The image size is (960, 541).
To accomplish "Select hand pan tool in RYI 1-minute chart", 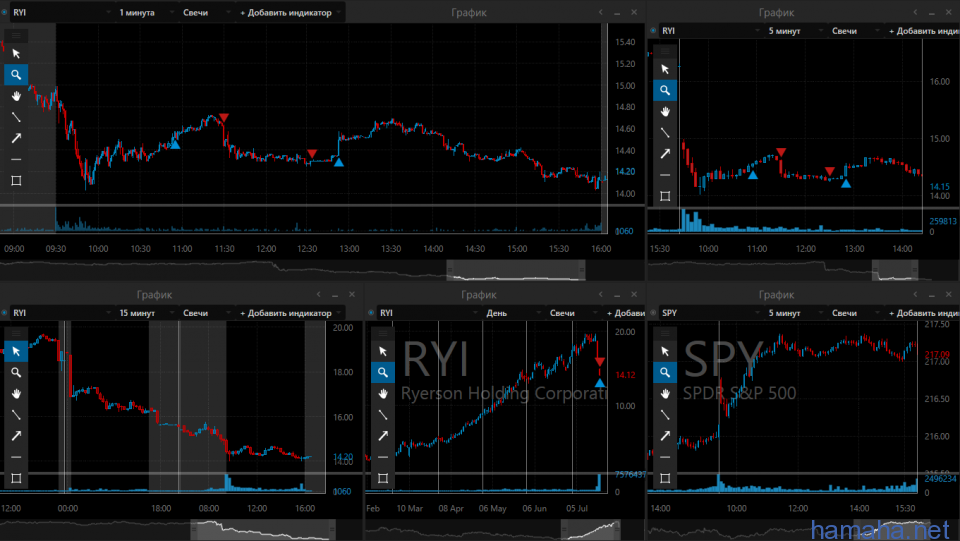I will pyautogui.click(x=16, y=96).
